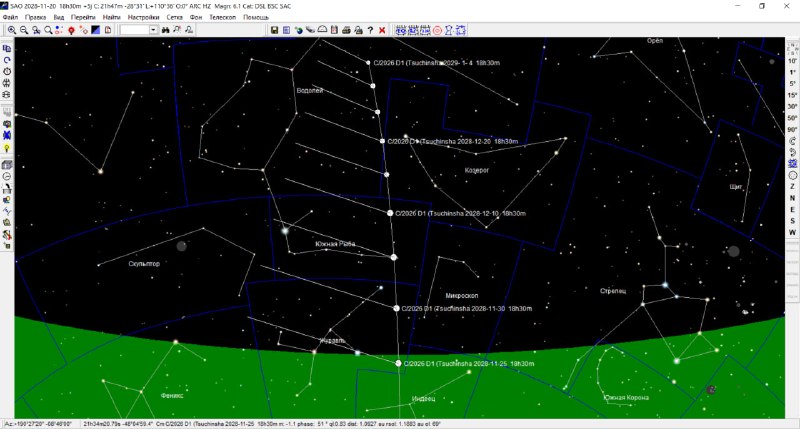Click the floppy disk save icon
This screenshot has height=429, width=800.
[x=274, y=30]
